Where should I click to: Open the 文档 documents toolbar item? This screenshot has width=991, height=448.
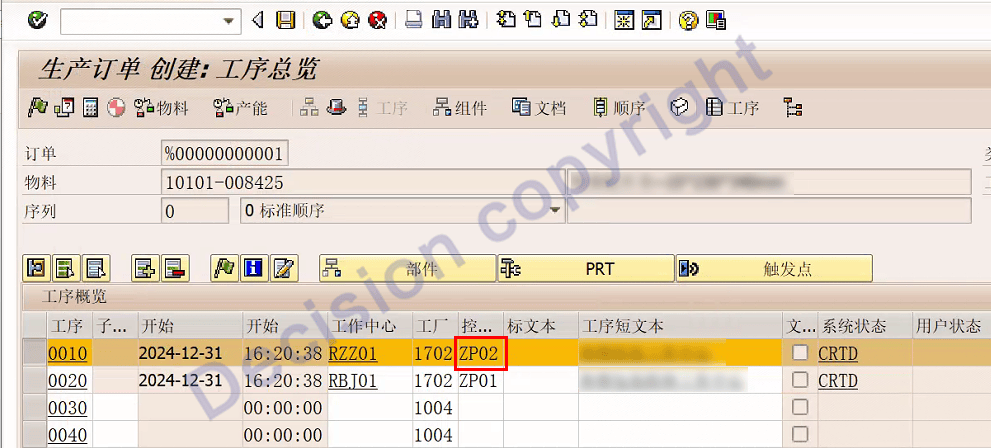539,108
